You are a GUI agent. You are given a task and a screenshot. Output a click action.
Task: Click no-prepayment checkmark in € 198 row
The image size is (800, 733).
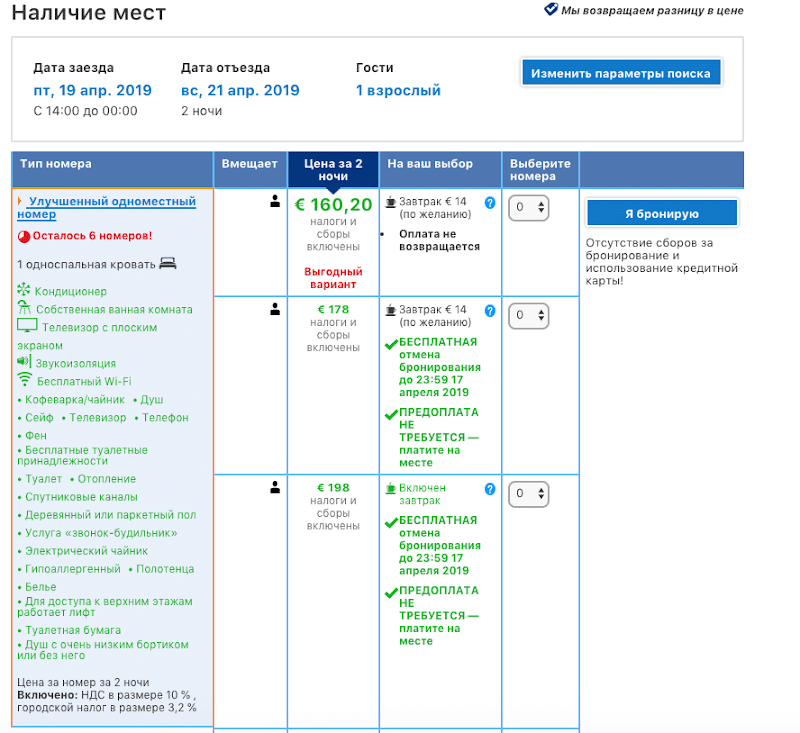[391, 593]
